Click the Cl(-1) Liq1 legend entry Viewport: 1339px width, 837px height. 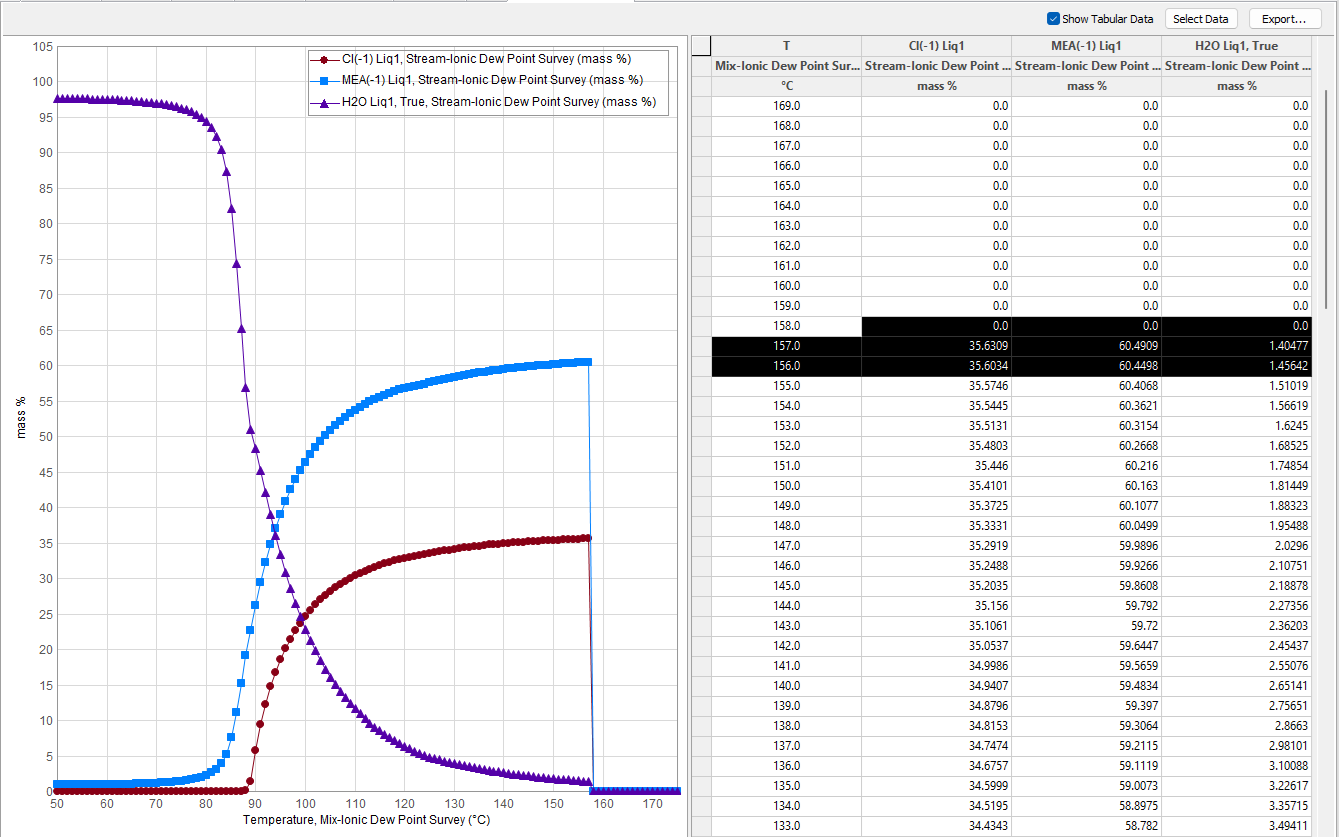[486, 59]
